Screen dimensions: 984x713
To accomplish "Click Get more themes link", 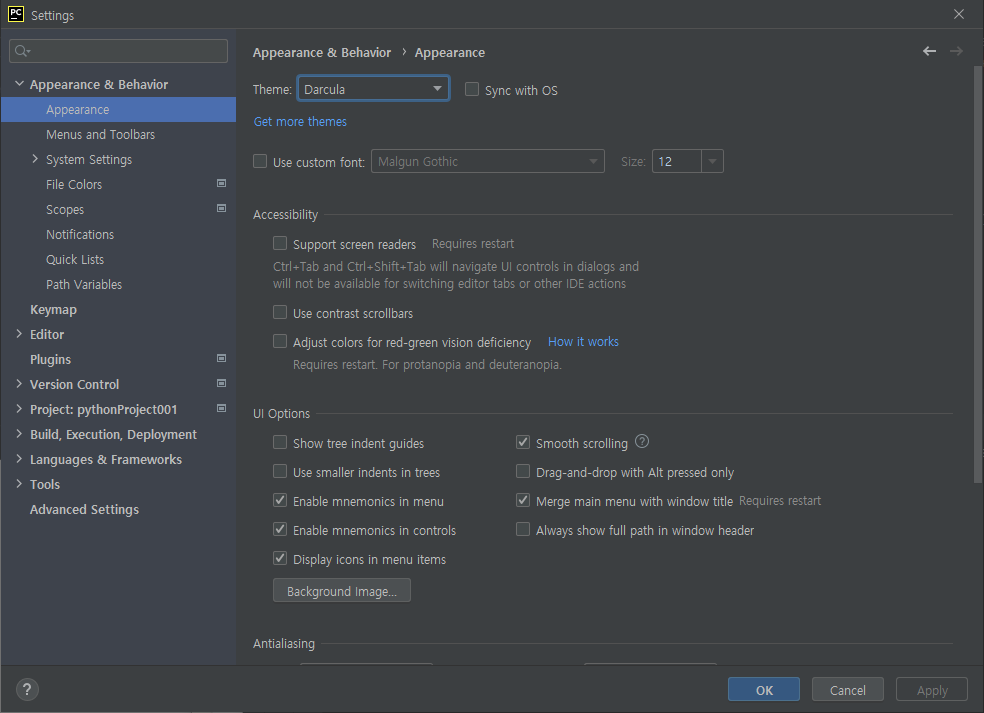I will (300, 121).
